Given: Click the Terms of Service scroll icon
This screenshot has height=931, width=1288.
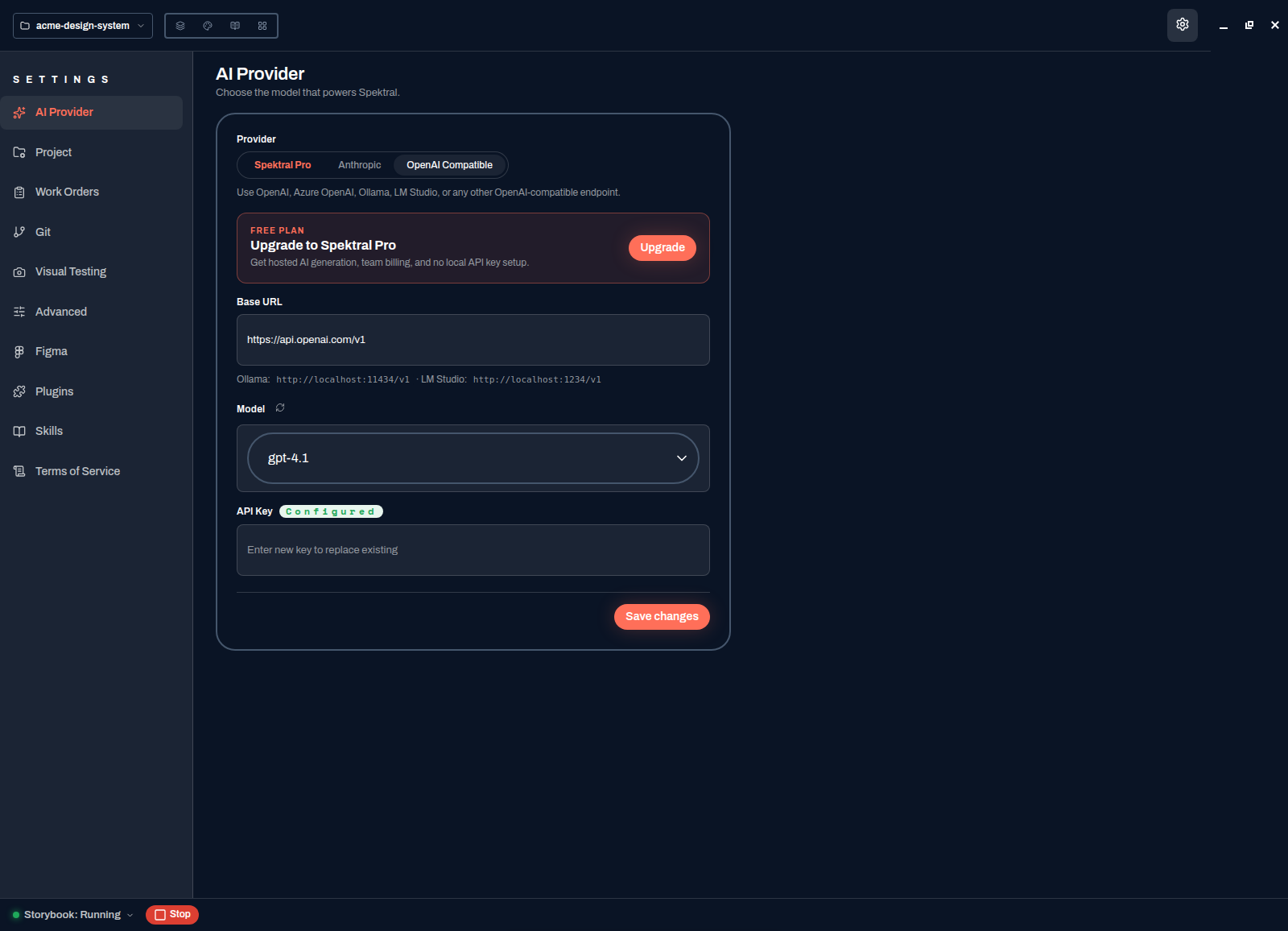Looking at the screenshot, I should pyautogui.click(x=19, y=471).
